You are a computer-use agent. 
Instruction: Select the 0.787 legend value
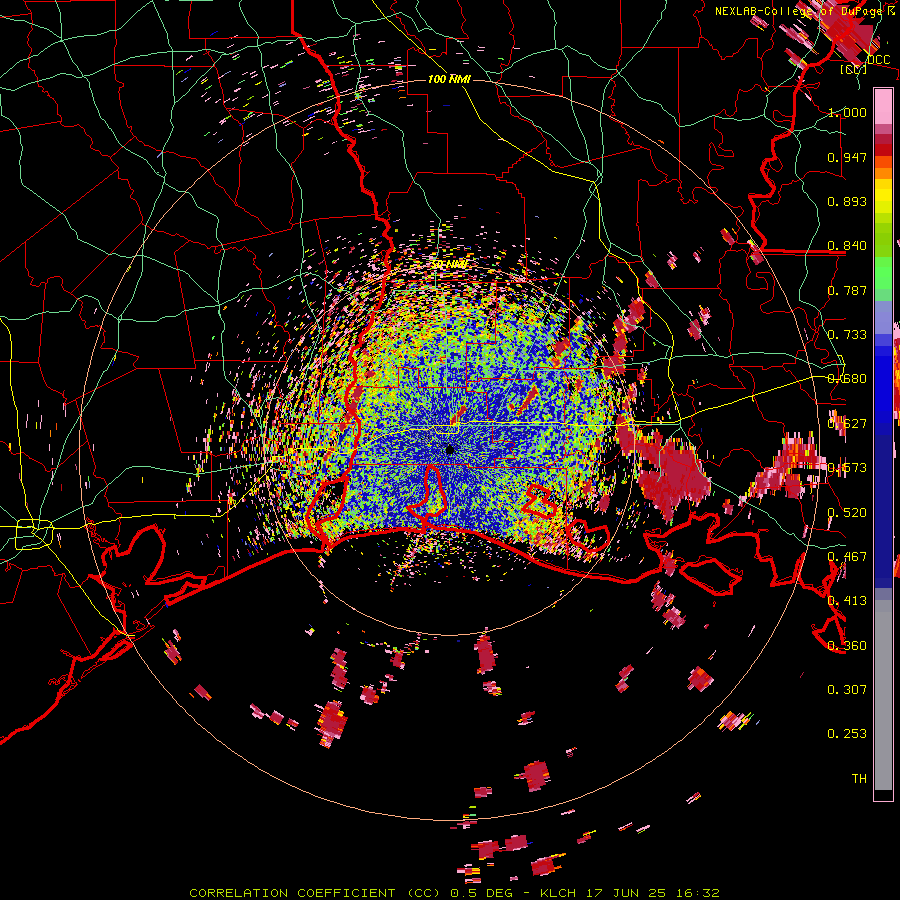[847, 290]
